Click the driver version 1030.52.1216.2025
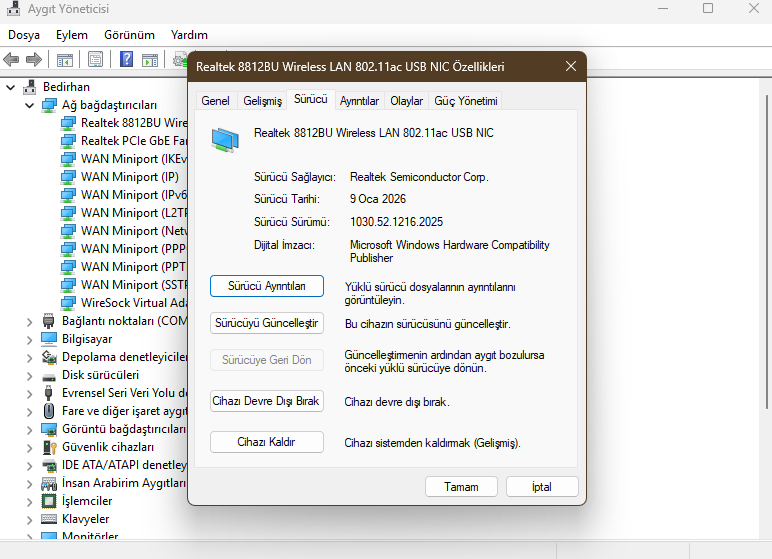The image size is (772, 559). [396, 222]
